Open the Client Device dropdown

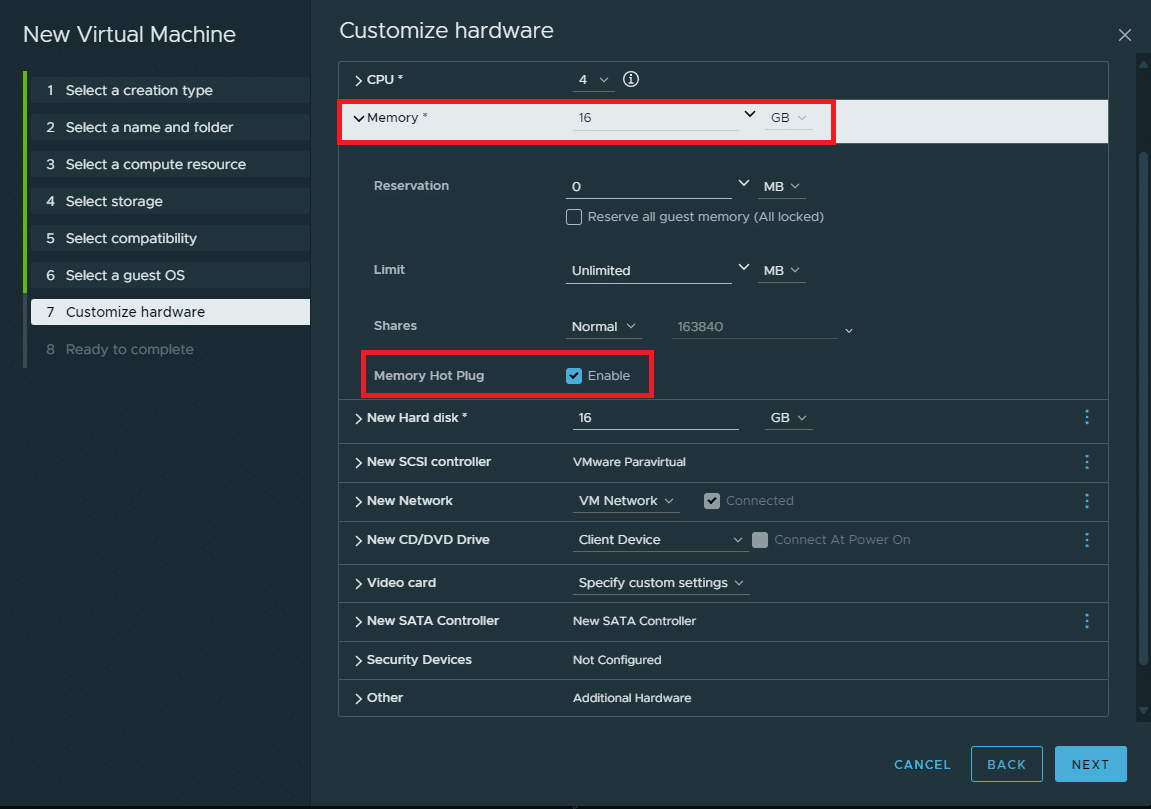(660, 540)
